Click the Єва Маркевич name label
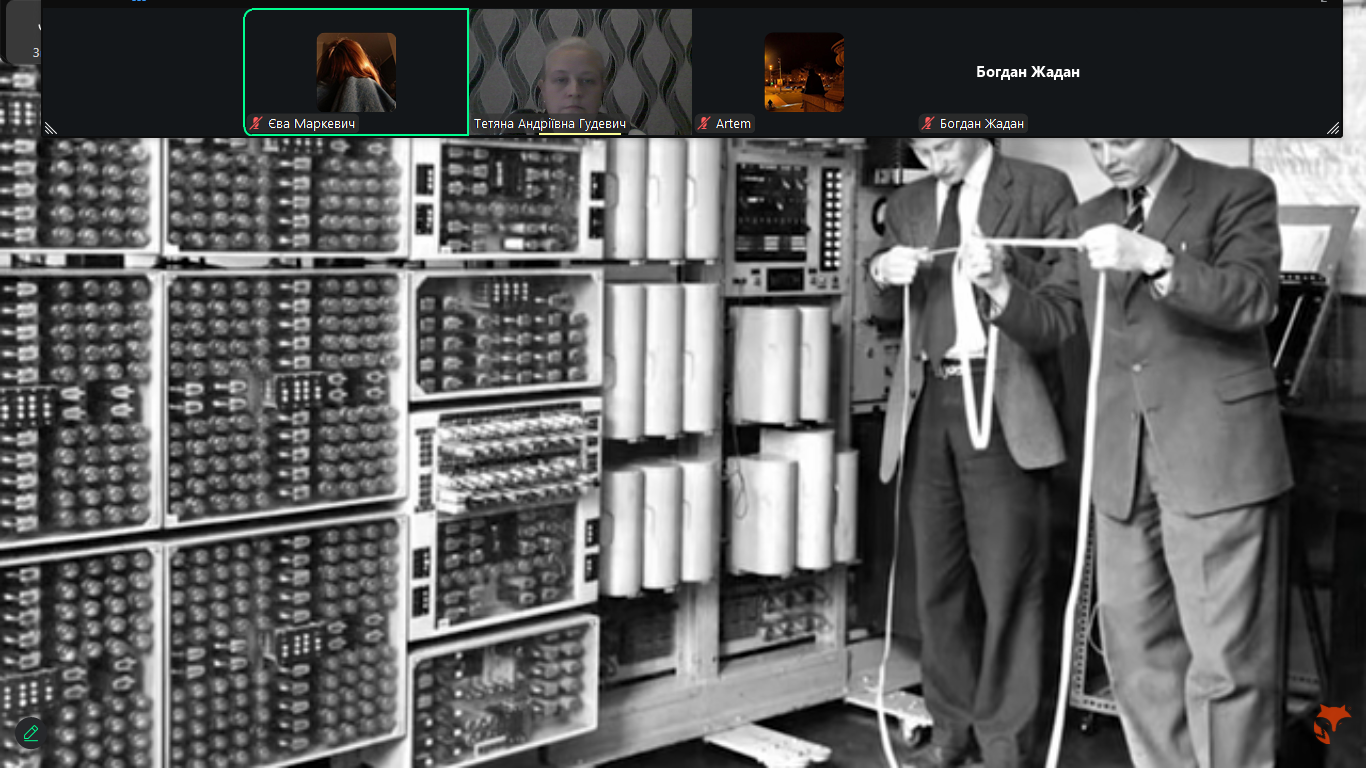This screenshot has height=768, width=1366. click(x=312, y=124)
